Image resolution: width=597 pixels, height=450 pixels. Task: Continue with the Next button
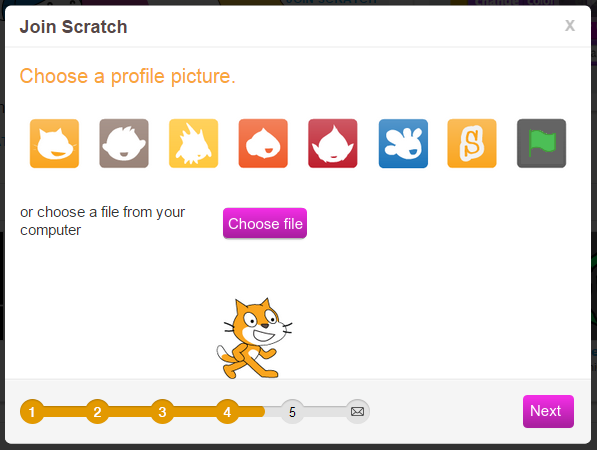(x=548, y=412)
